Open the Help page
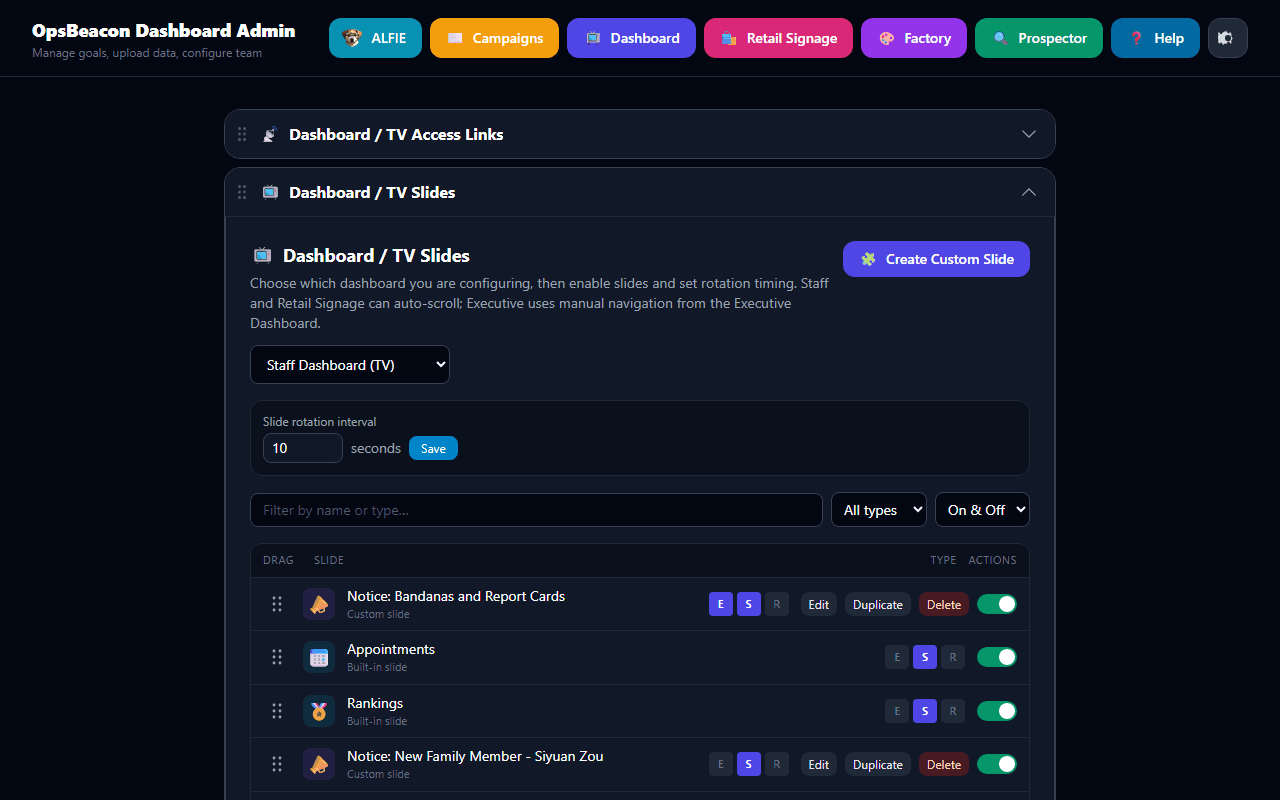This screenshot has width=1280, height=800. tap(1155, 38)
